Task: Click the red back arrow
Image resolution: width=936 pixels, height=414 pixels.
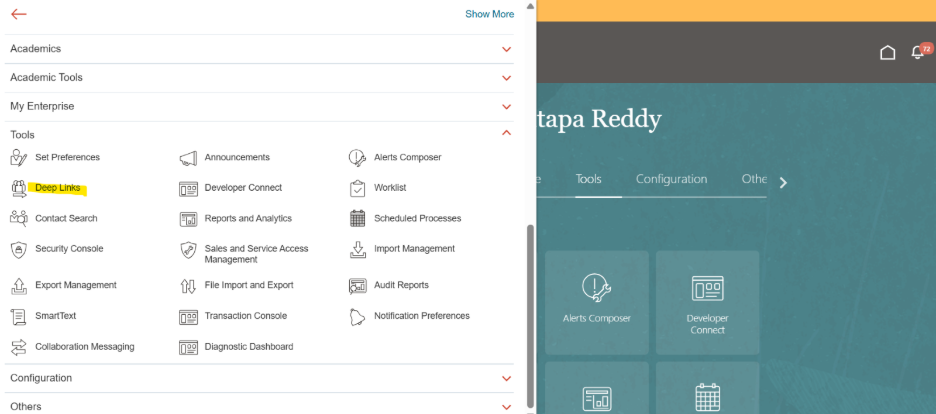Action: [19, 14]
